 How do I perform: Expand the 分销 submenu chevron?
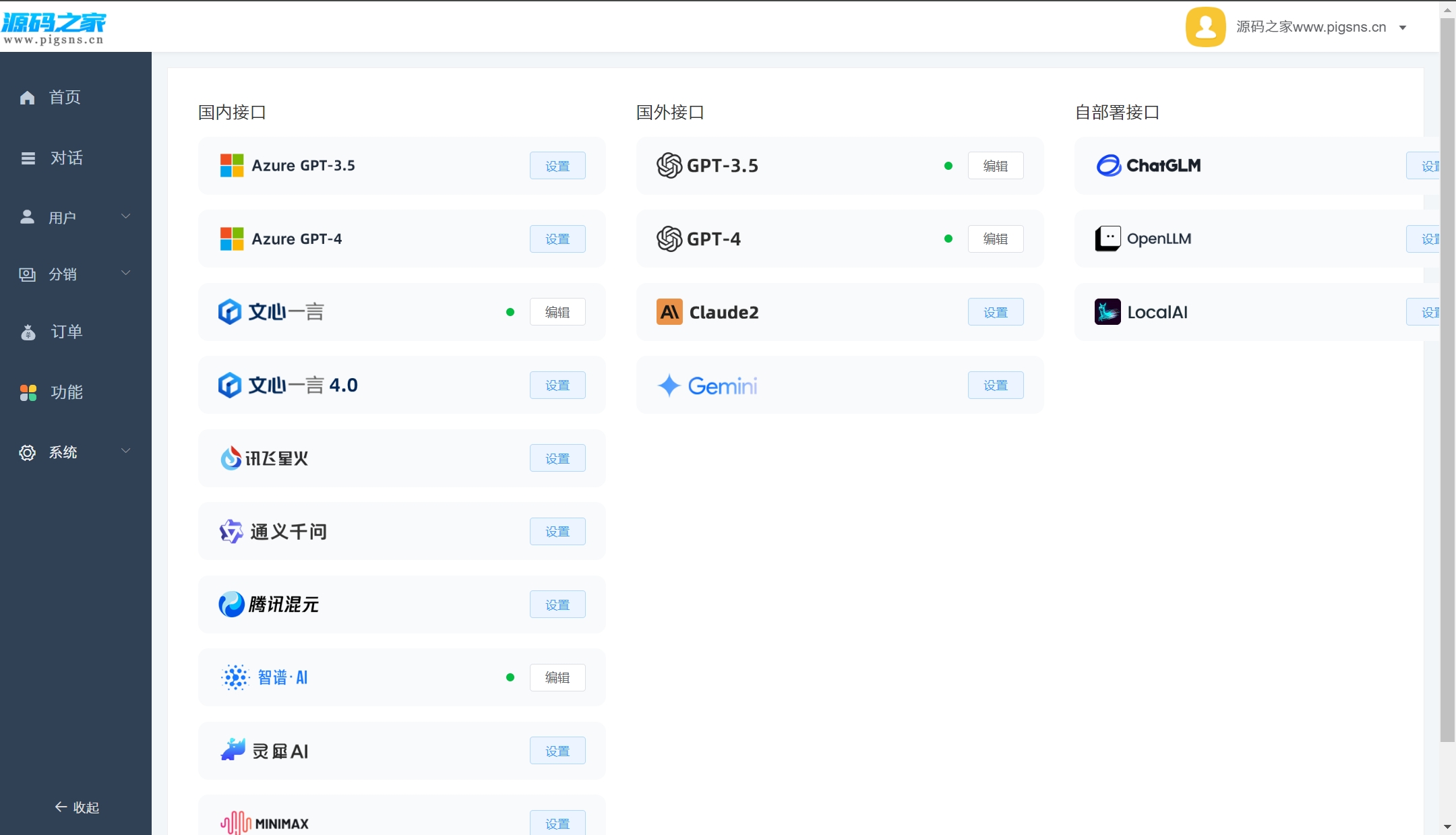click(125, 273)
